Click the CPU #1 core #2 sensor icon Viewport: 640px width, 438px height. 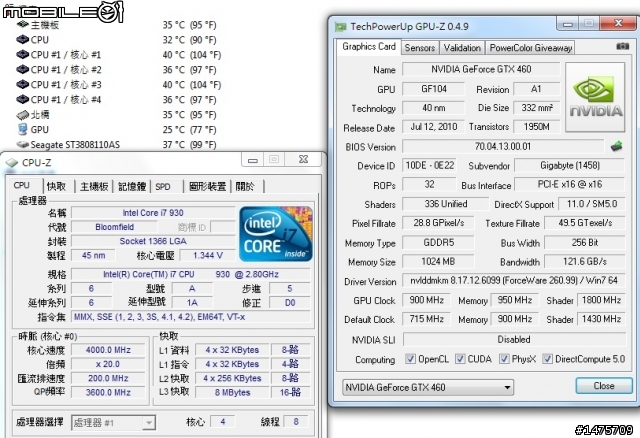[22, 69]
